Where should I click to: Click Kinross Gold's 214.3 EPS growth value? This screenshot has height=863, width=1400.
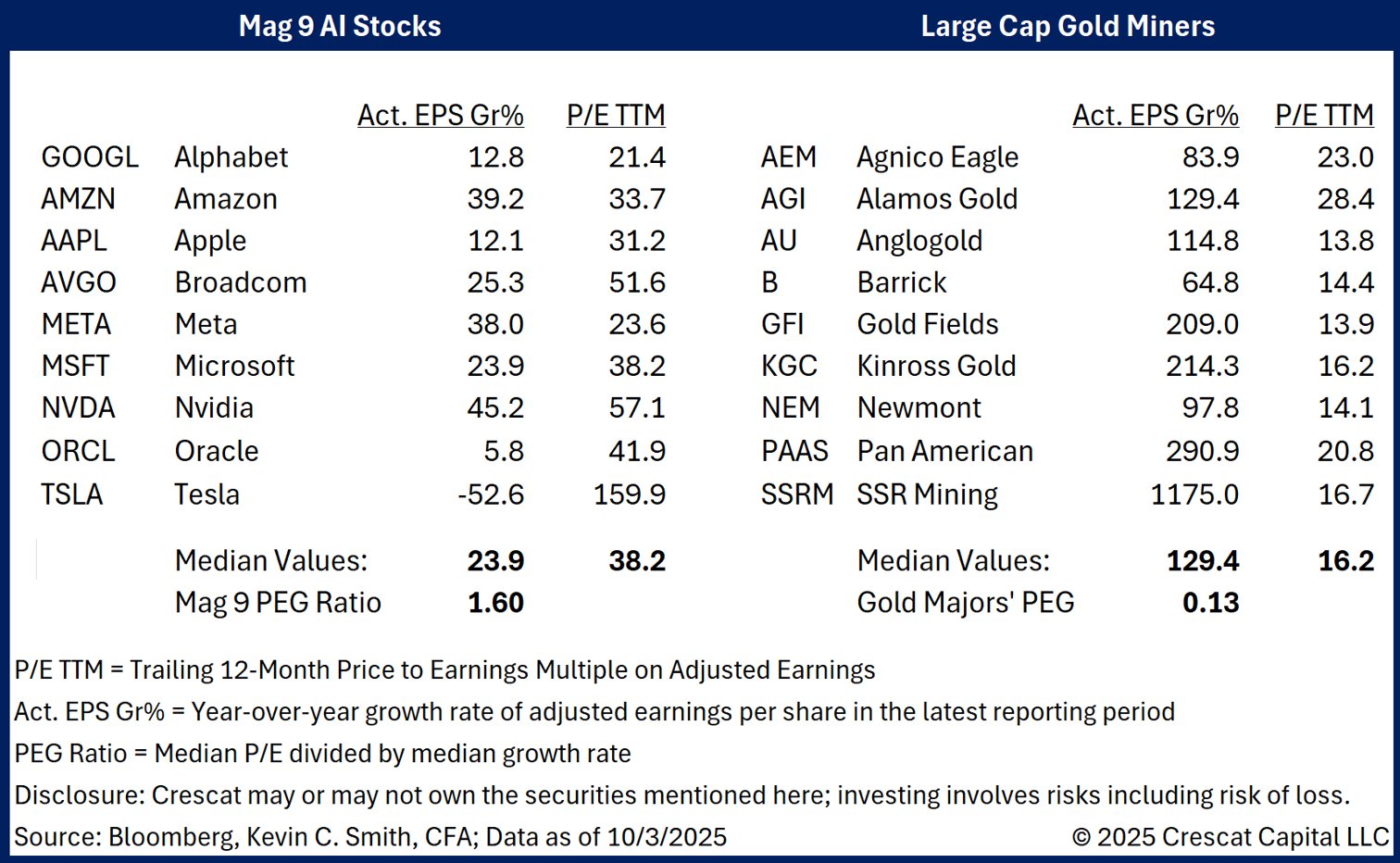click(1202, 367)
